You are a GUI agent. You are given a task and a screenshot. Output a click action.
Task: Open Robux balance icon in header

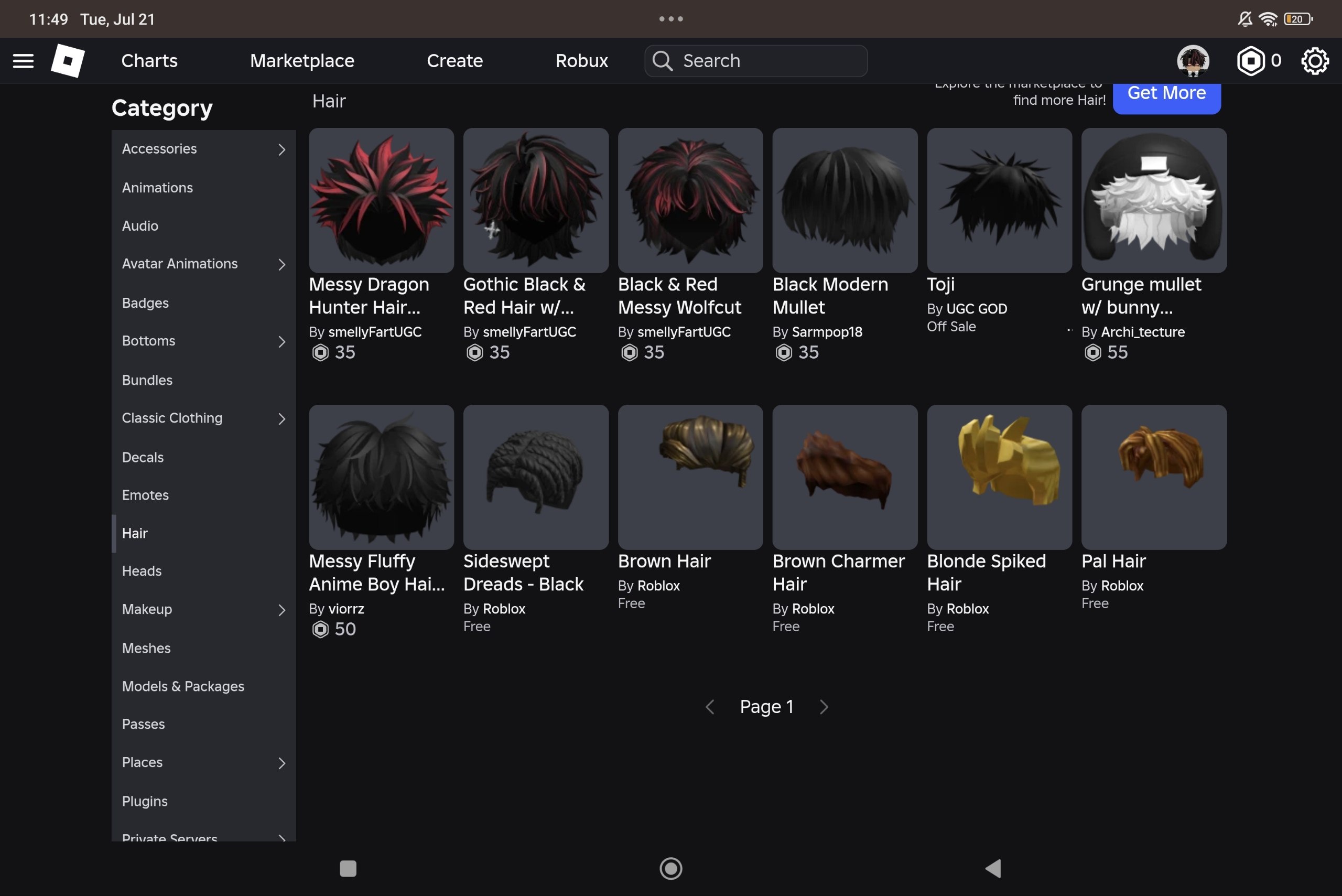(x=1251, y=61)
